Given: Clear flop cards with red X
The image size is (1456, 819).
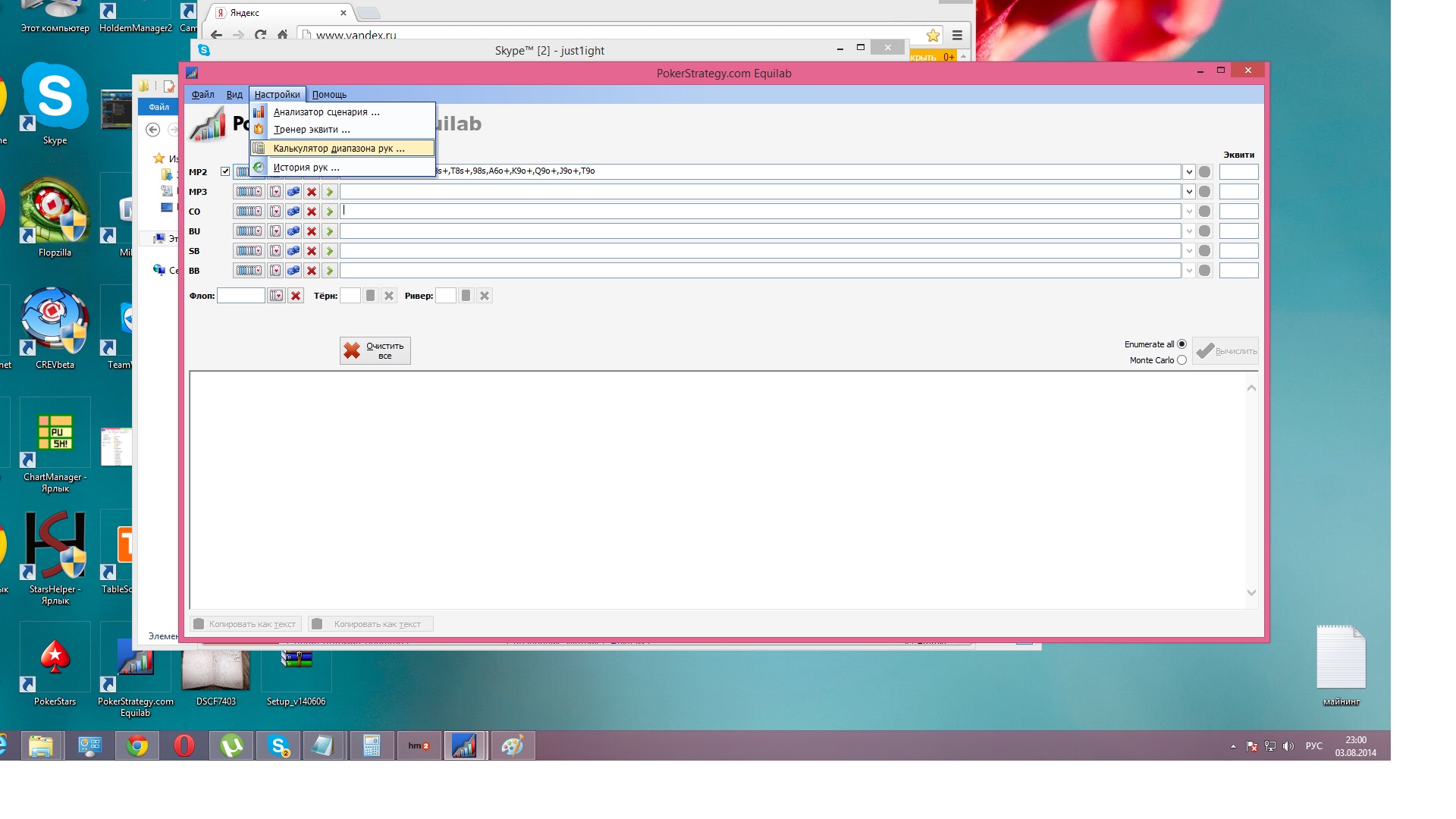Looking at the screenshot, I should coord(296,296).
